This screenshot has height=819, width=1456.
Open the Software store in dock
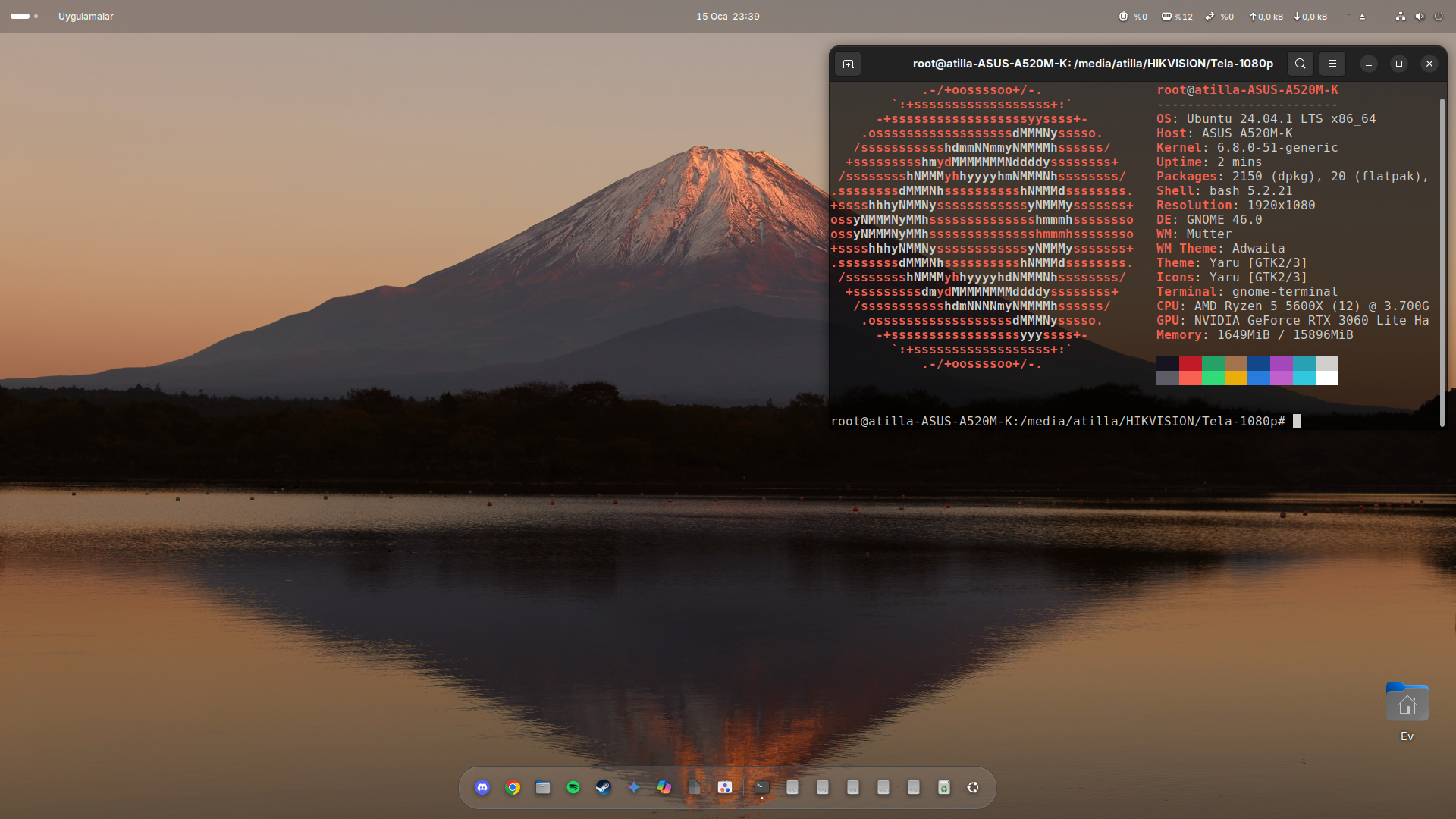coord(725,787)
